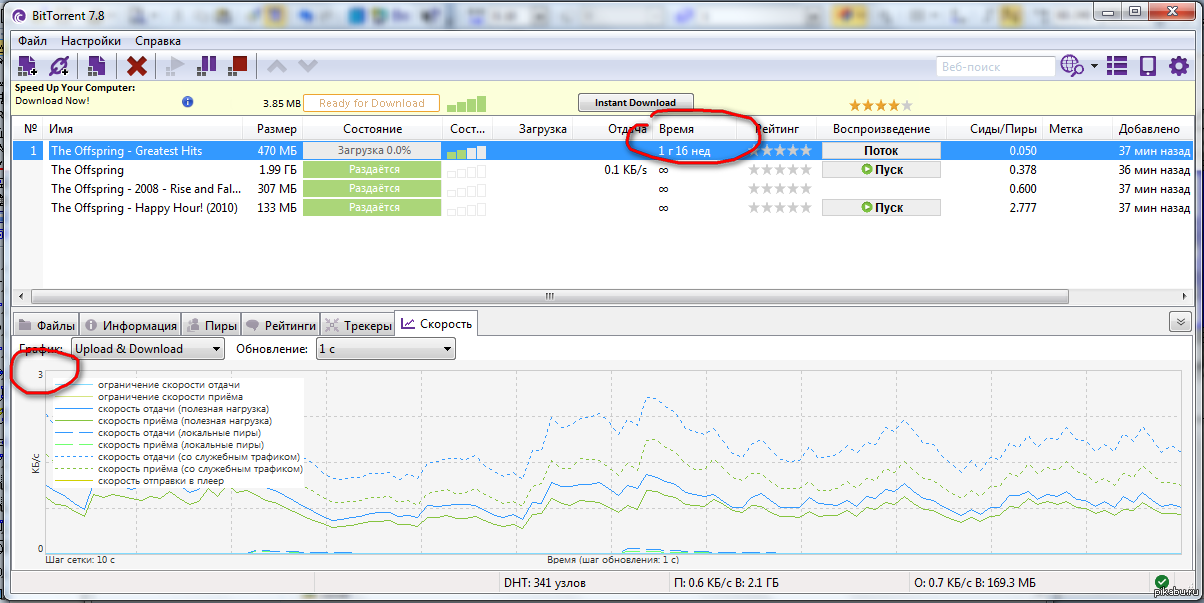Screen dimensions: 1204x603
Task: Open the Файл menu
Action: pos(33,41)
